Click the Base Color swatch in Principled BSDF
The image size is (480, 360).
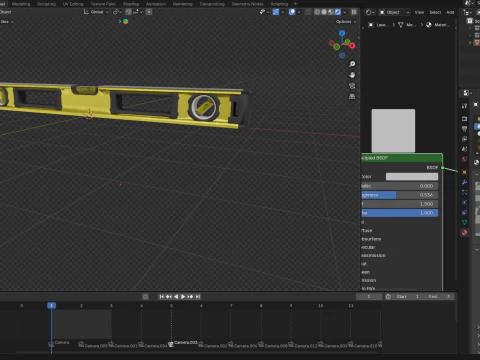tap(412, 177)
